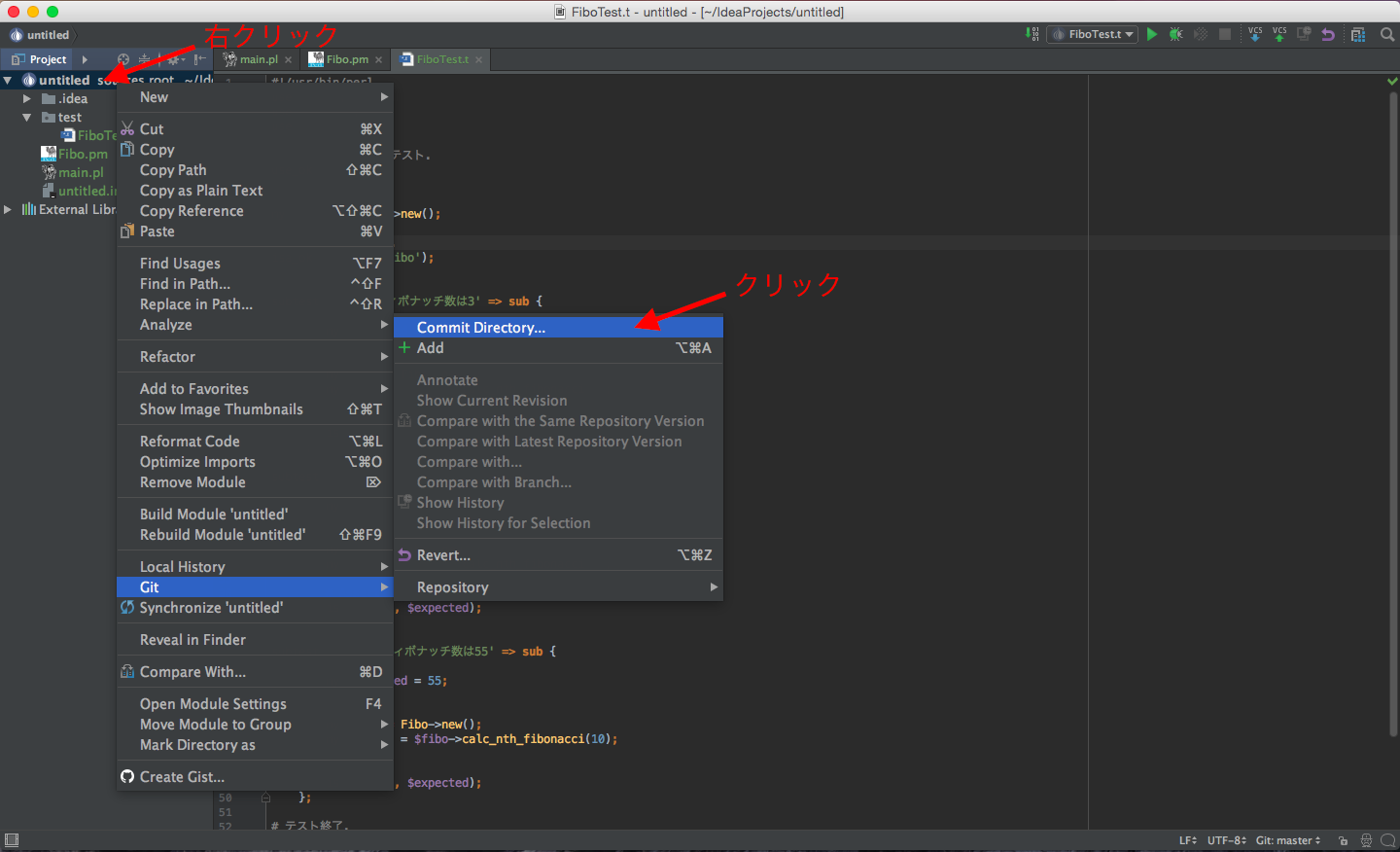Image resolution: width=1400 pixels, height=852 pixels.
Task: Open the Git: master branch selector
Action: pos(1287,840)
